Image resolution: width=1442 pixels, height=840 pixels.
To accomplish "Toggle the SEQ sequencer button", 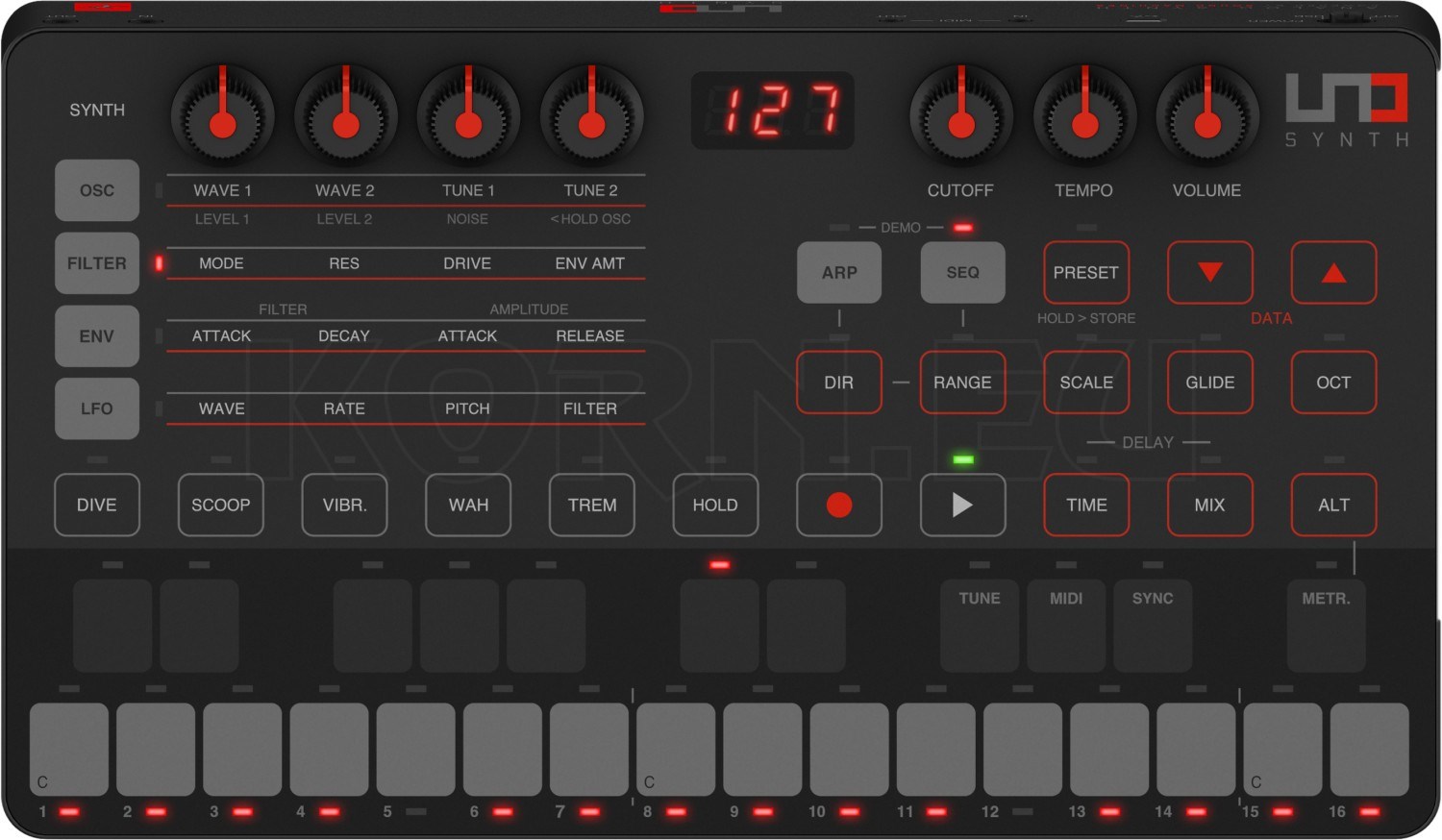I will click(x=962, y=273).
